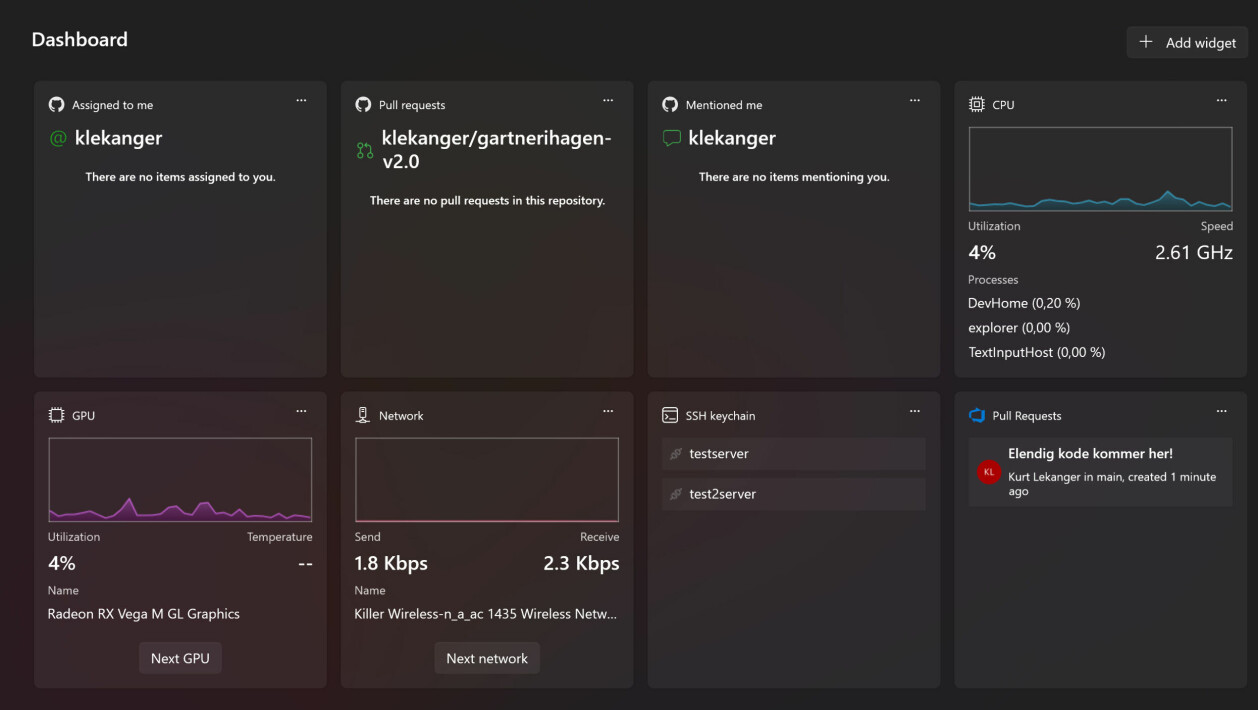This screenshot has width=1258, height=710.
Task: Click the Next network button
Action: [x=487, y=658]
